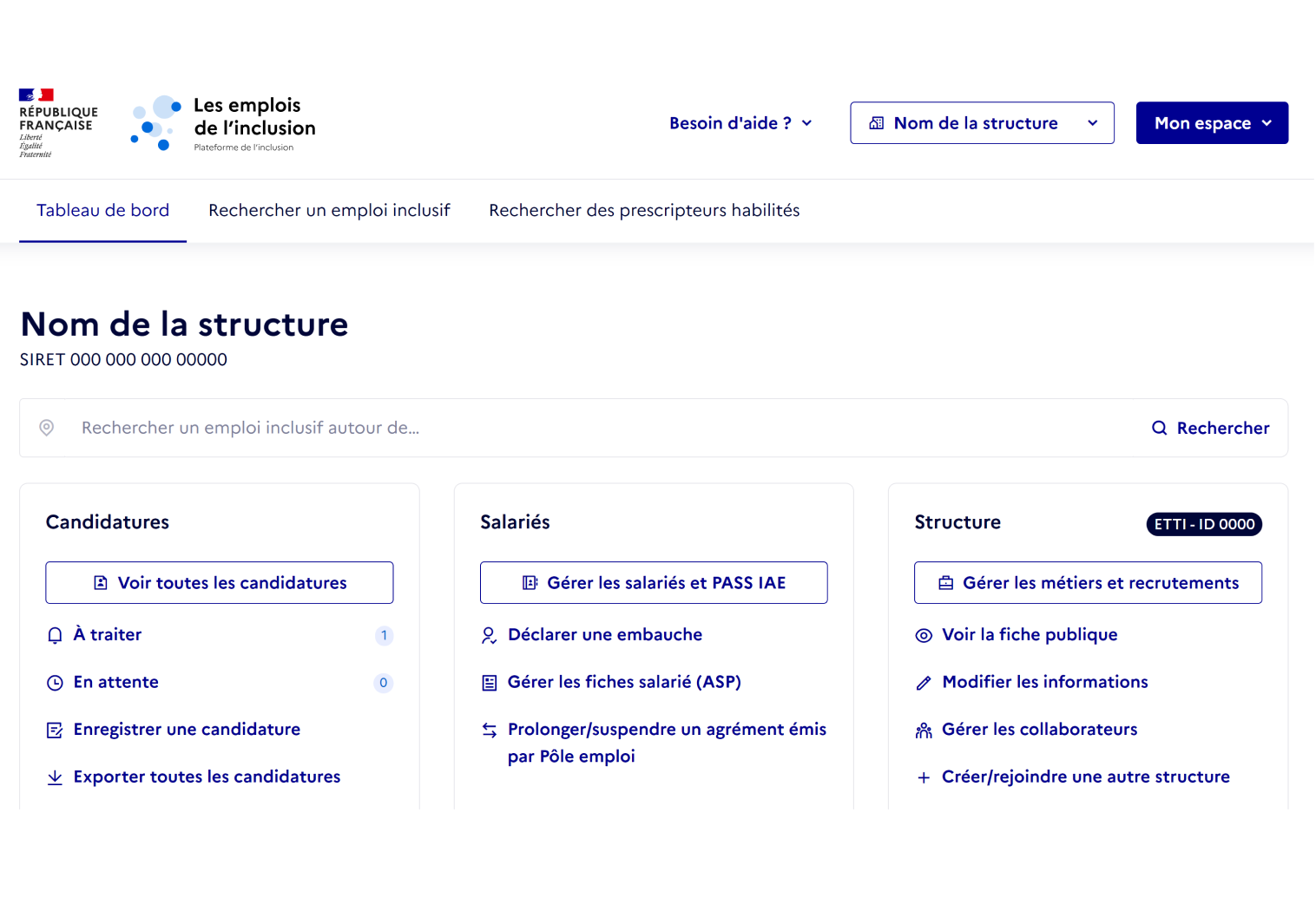Click the swap arrows icon beside Prolonger/suspendre

pyautogui.click(x=490, y=731)
